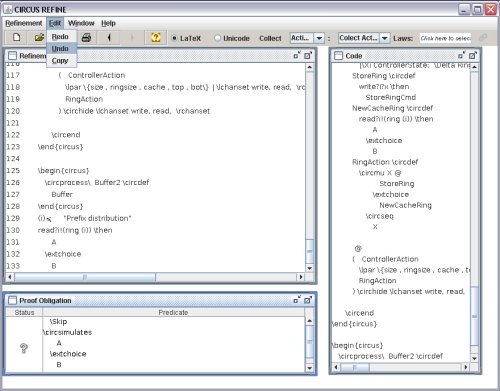Click the new document toolbar icon
The height and width of the screenshot is (391, 500).
pos(16,37)
